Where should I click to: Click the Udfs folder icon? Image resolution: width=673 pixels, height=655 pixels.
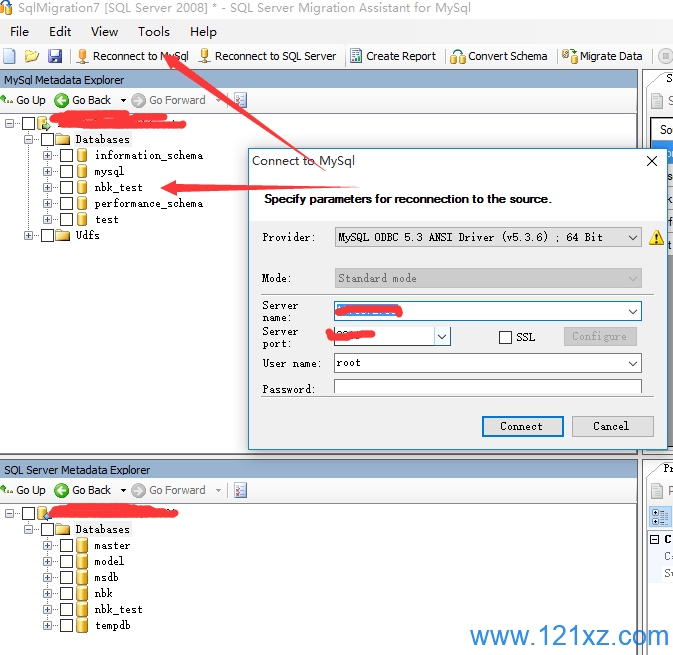[63, 235]
